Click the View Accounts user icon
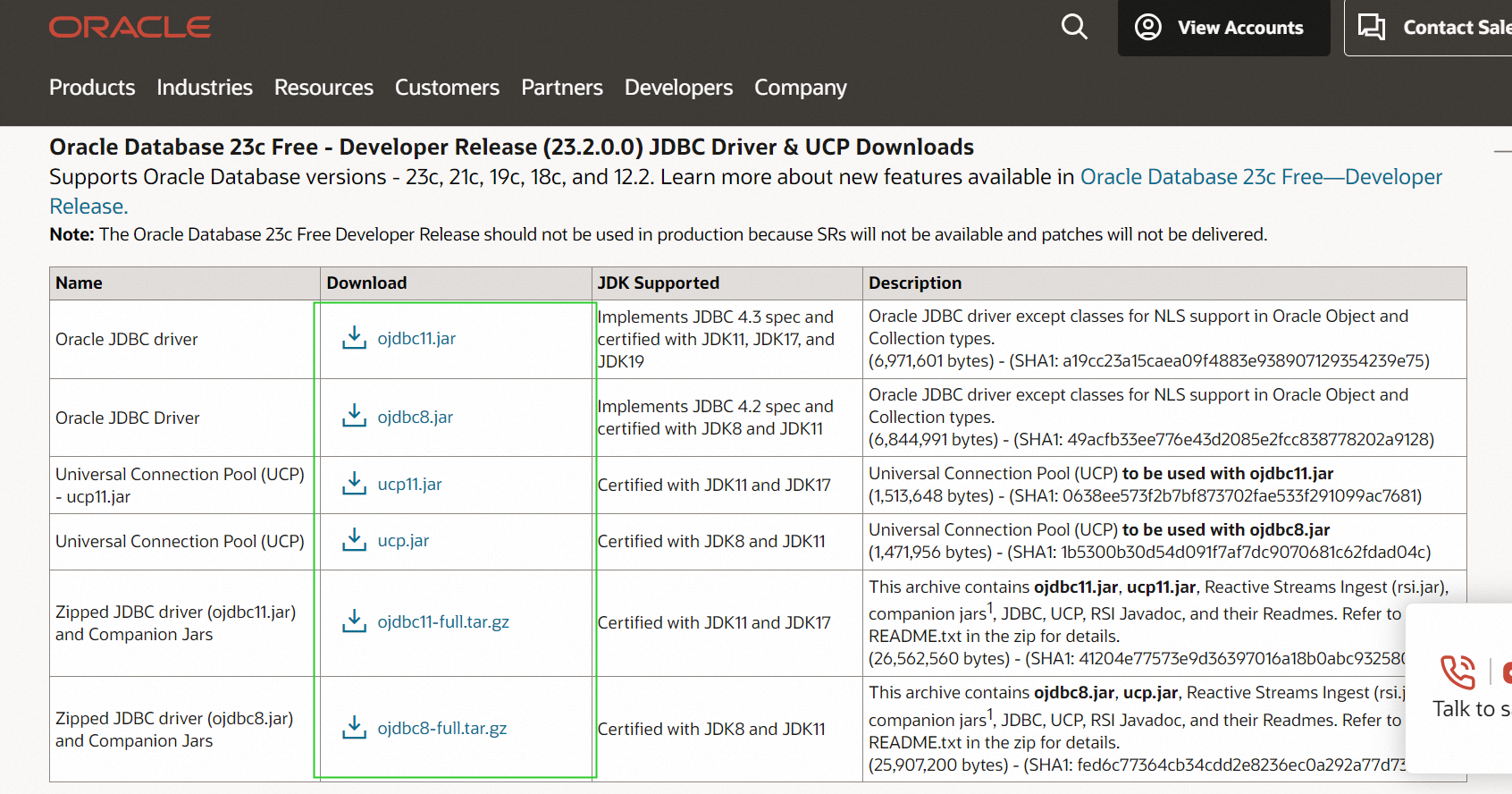 point(1148,27)
